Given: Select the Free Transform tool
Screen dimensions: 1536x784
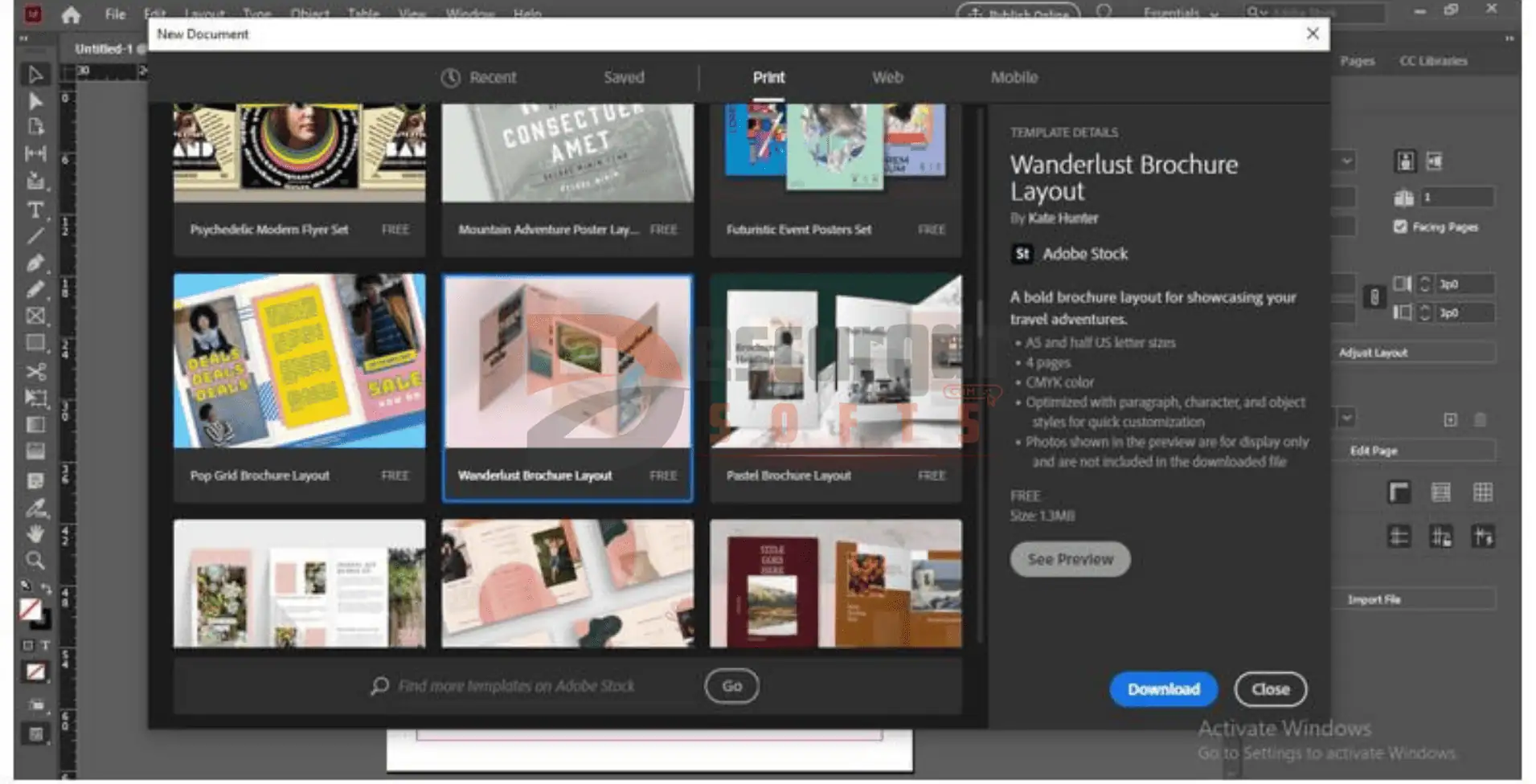Looking at the screenshot, I should (x=35, y=398).
